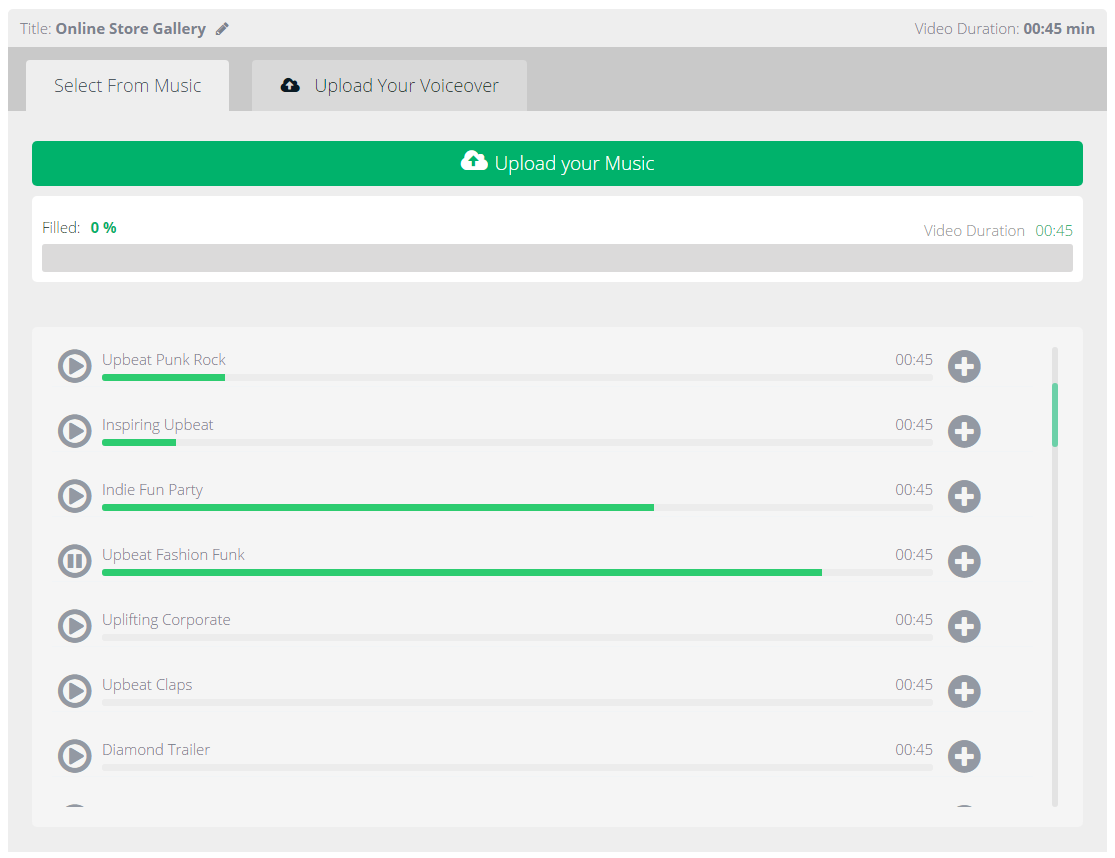The width and height of the screenshot is (1115, 858).
Task: Add Upbeat Punk Rock with plus icon
Action: point(964,367)
